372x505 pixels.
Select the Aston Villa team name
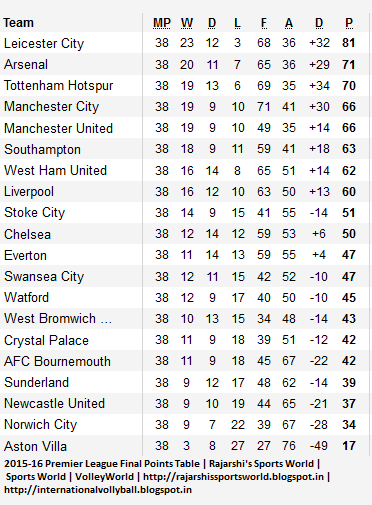coord(35,446)
